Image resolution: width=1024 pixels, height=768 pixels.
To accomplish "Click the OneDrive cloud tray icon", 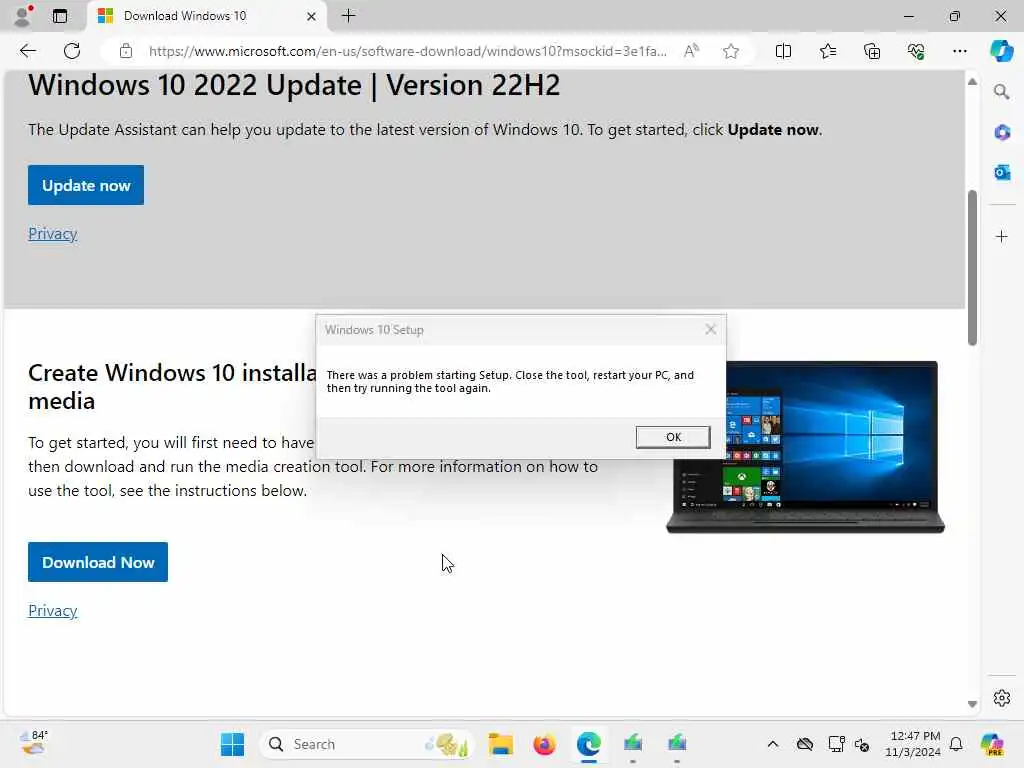I will [805, 744].
